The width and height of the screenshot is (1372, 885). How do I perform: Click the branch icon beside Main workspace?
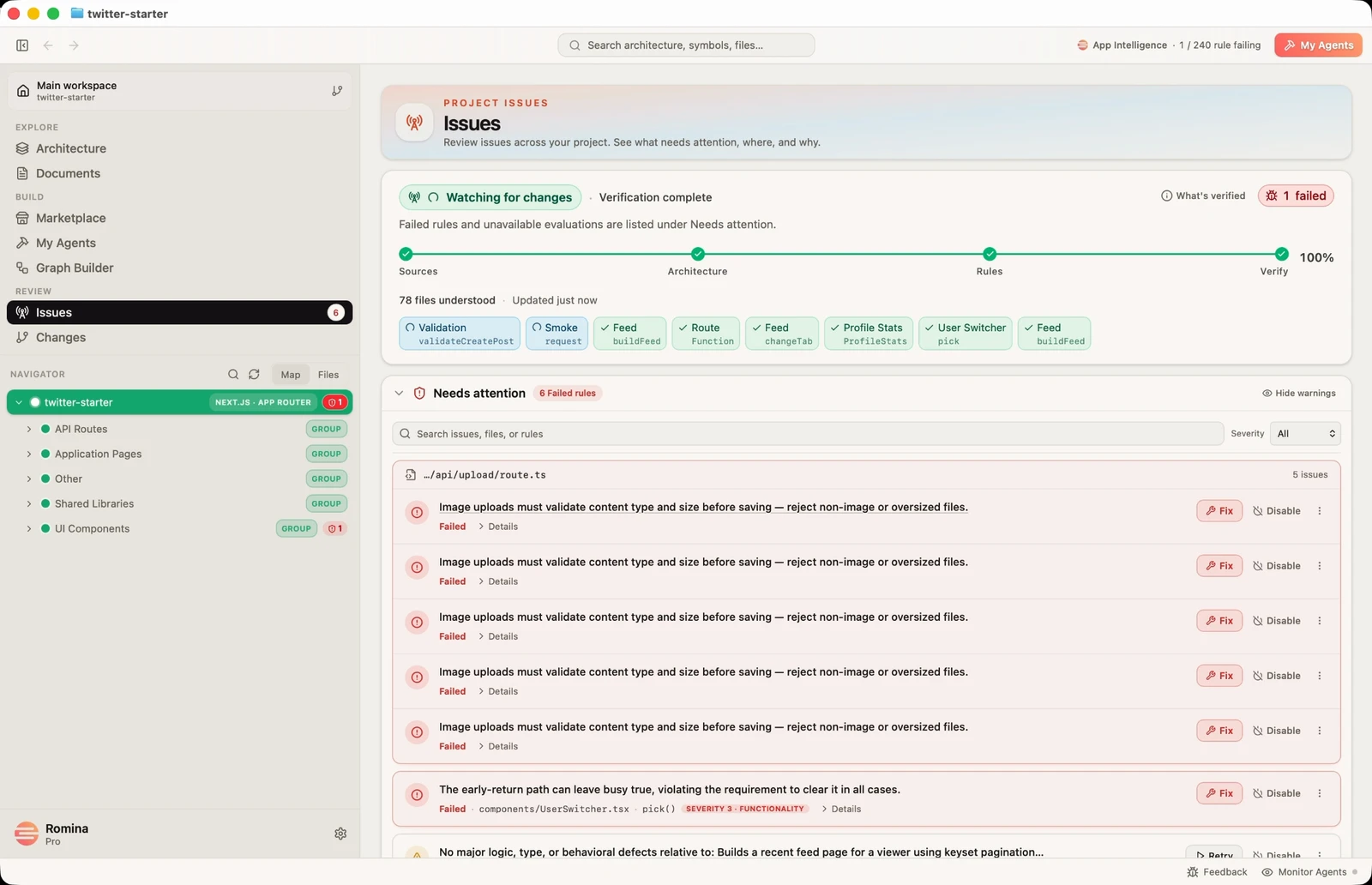337,91
